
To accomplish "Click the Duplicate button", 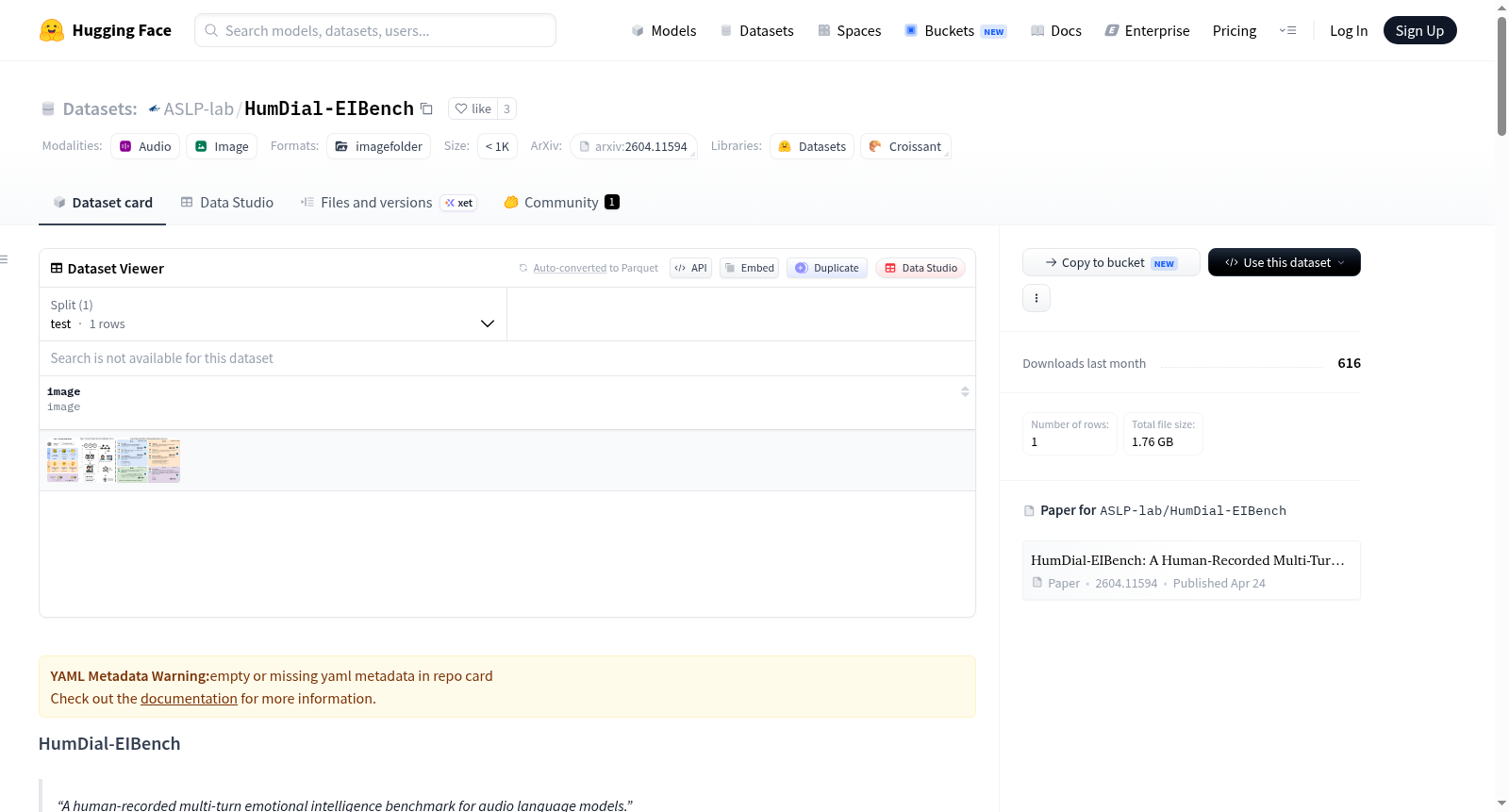I will [x=827, y=268].
